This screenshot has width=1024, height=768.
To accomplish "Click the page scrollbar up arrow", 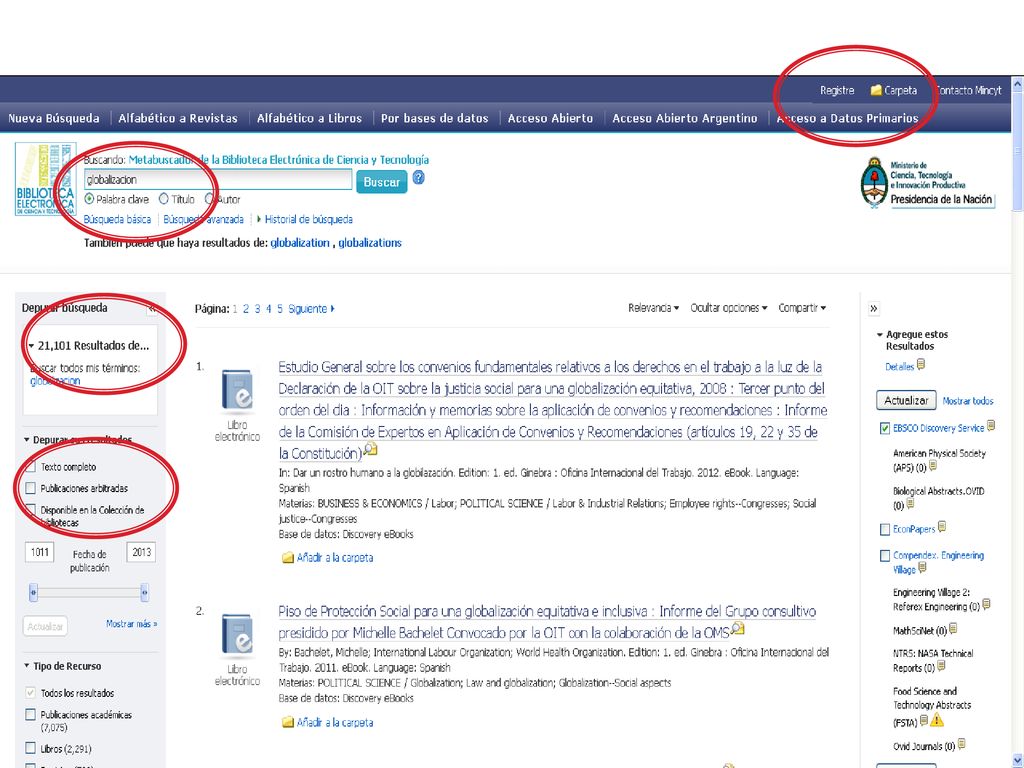I will tap(1017, 84).
